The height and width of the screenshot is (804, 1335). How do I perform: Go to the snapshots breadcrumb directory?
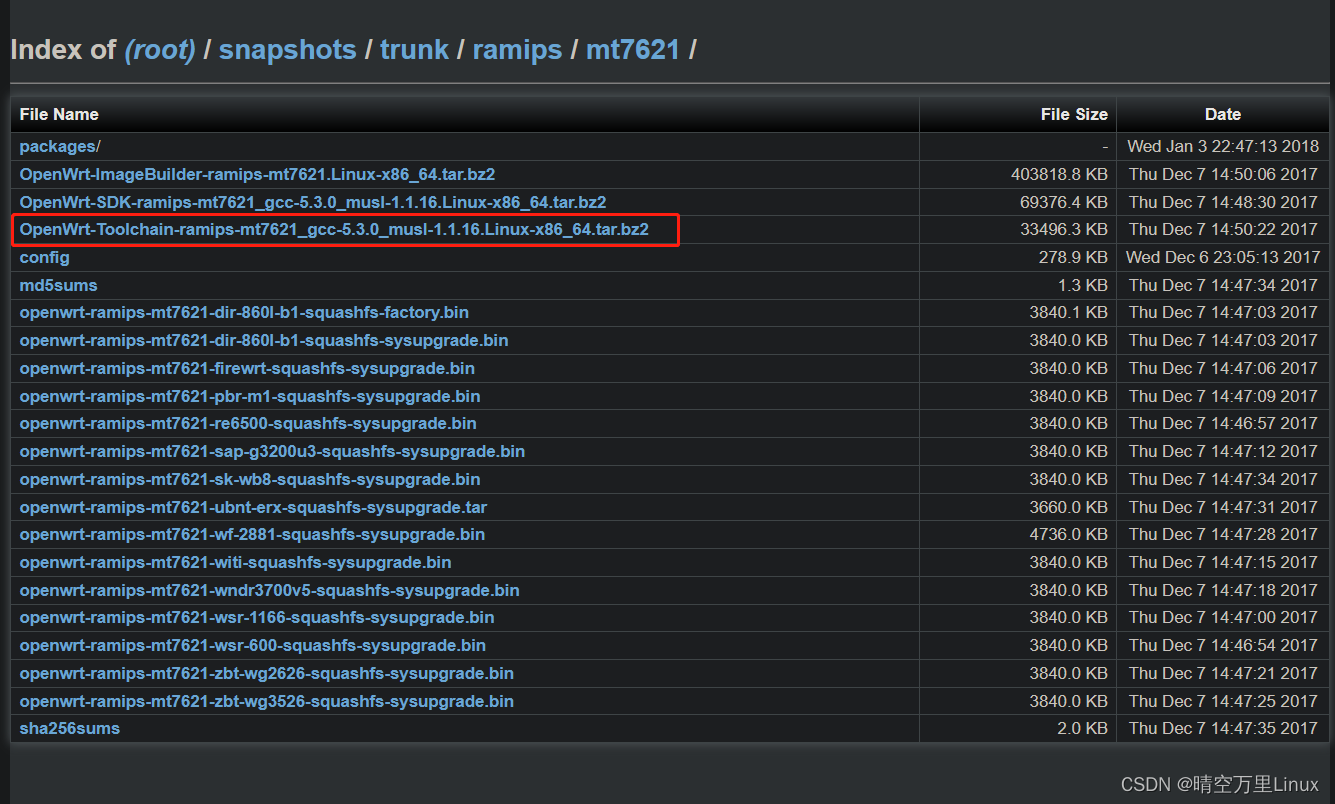coord(288,49)
